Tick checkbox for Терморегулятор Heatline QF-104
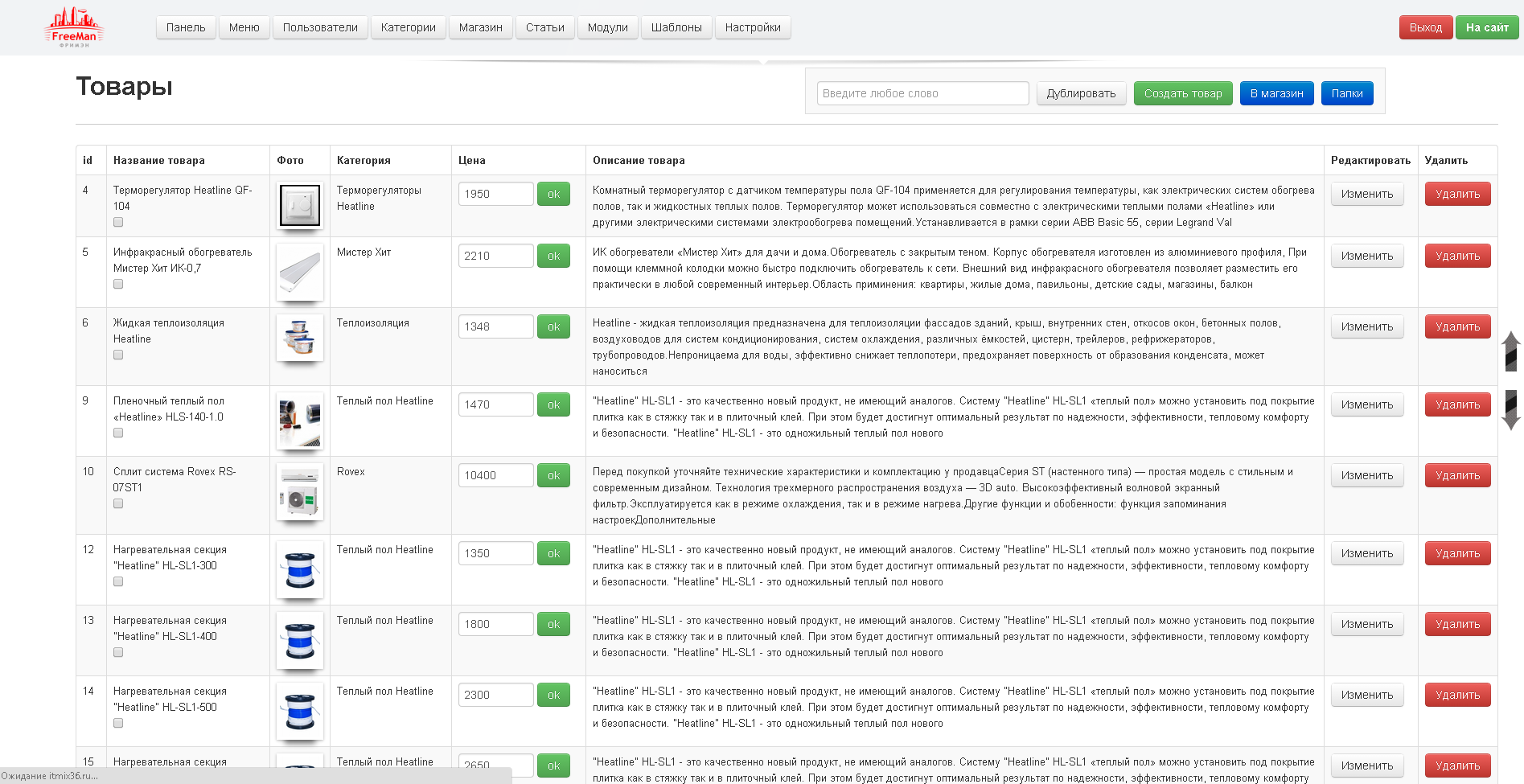Viewport: 1524px width, 784px height. tap(118, 222)
